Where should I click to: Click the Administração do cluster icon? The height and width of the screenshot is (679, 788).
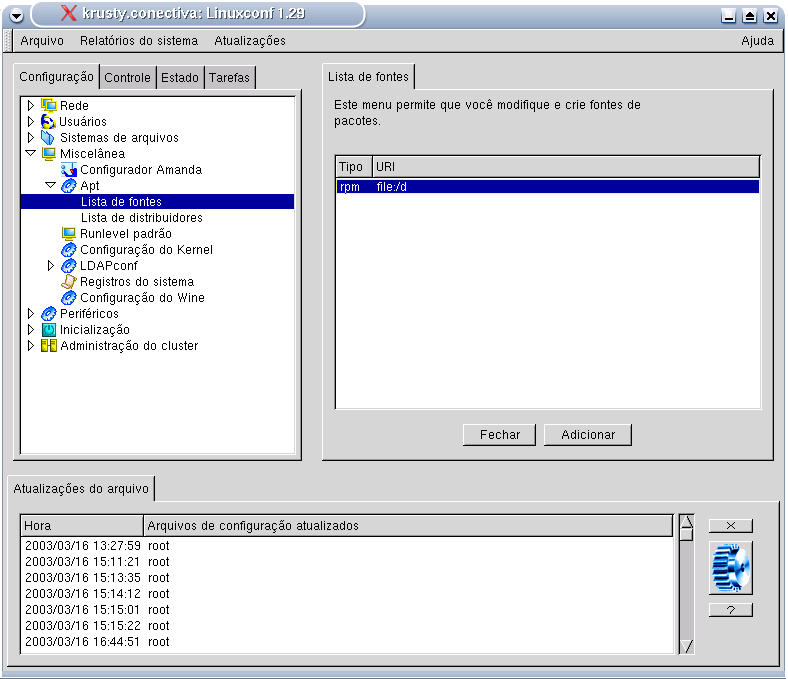[49, 345]
